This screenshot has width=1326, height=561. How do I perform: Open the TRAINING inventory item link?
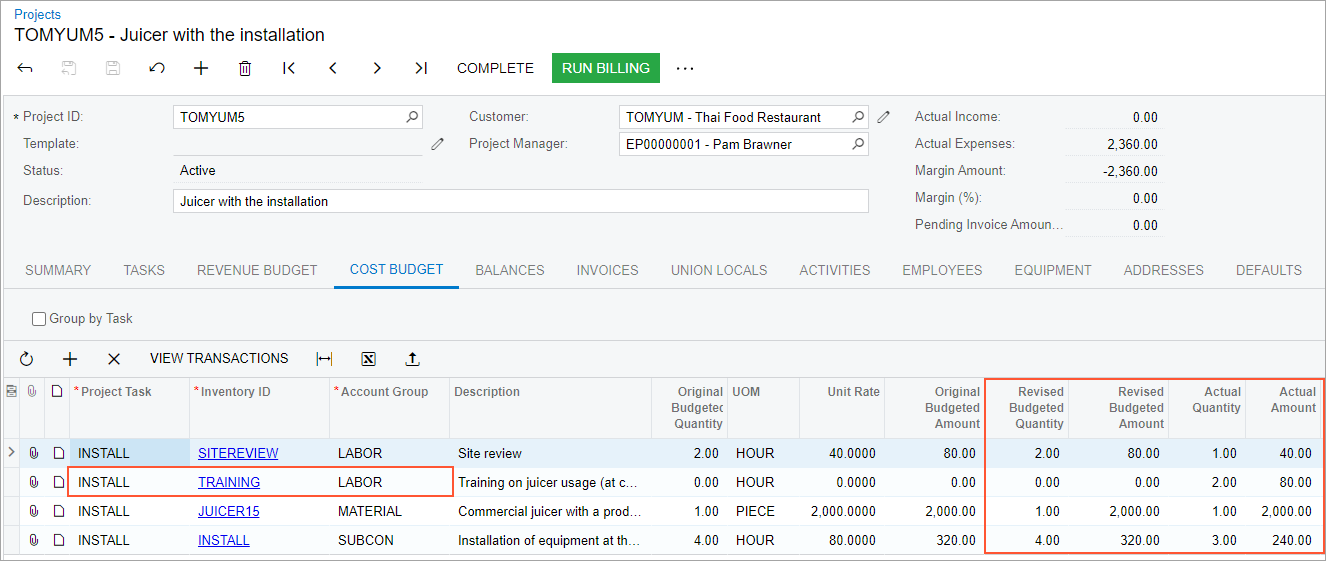[x=229, y=482]
